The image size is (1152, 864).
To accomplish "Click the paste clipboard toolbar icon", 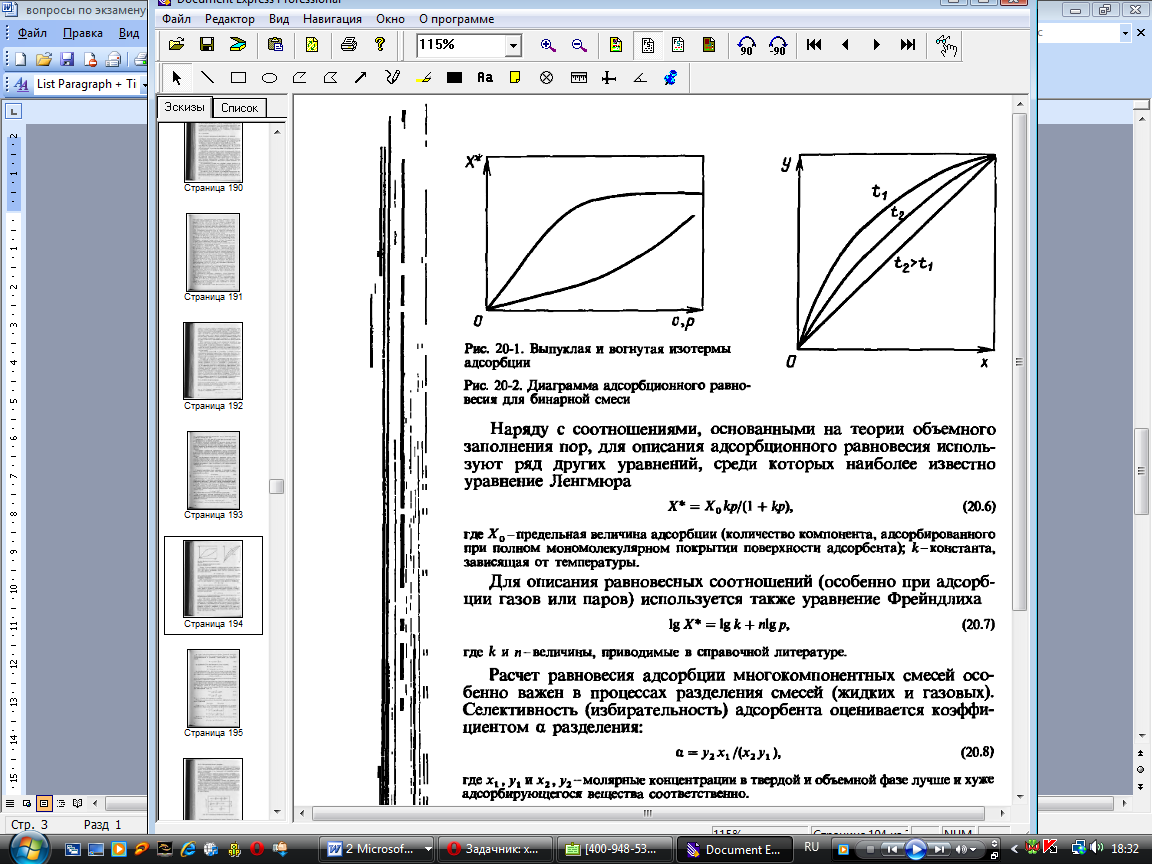I will [x=276, y=45].
